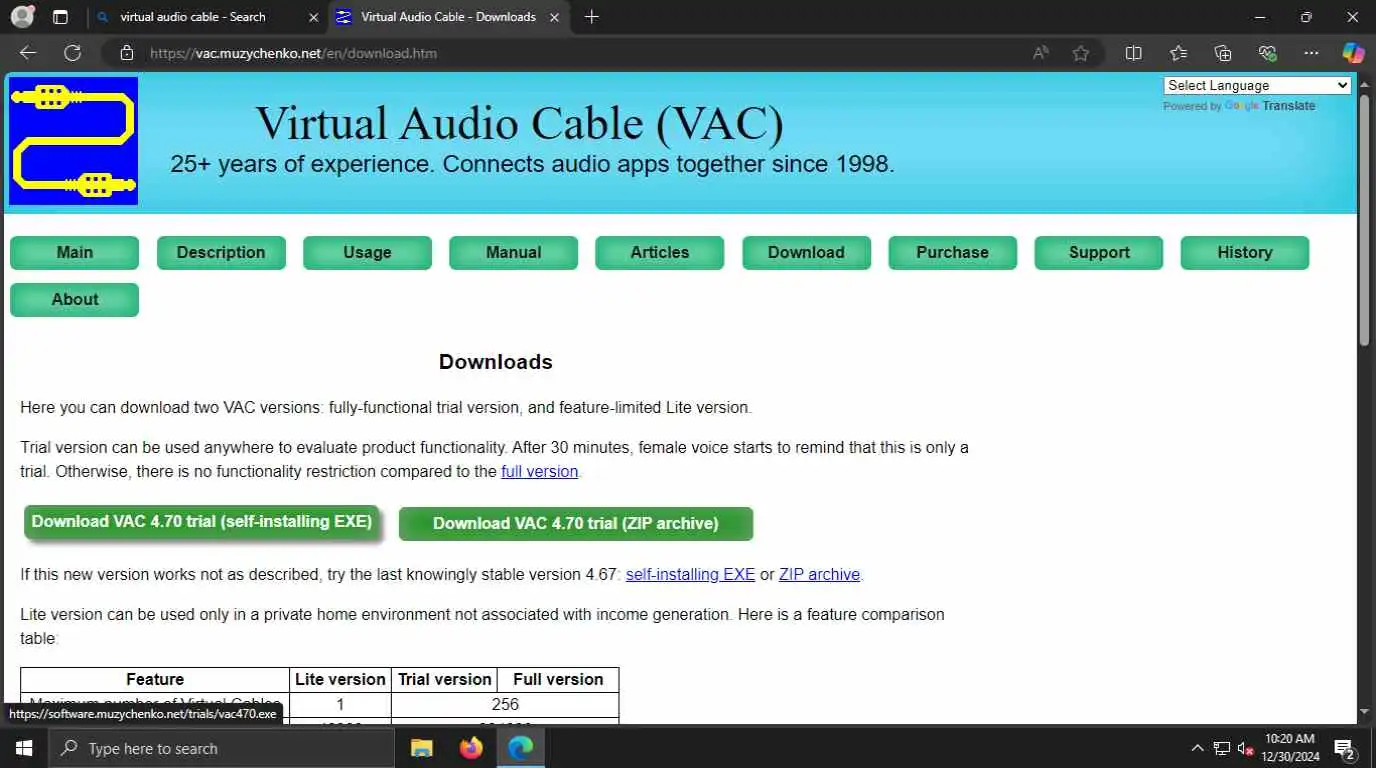Screen dimensions: 1376x768
Task: Click the muted volume tray icon
Action: 1246,748
